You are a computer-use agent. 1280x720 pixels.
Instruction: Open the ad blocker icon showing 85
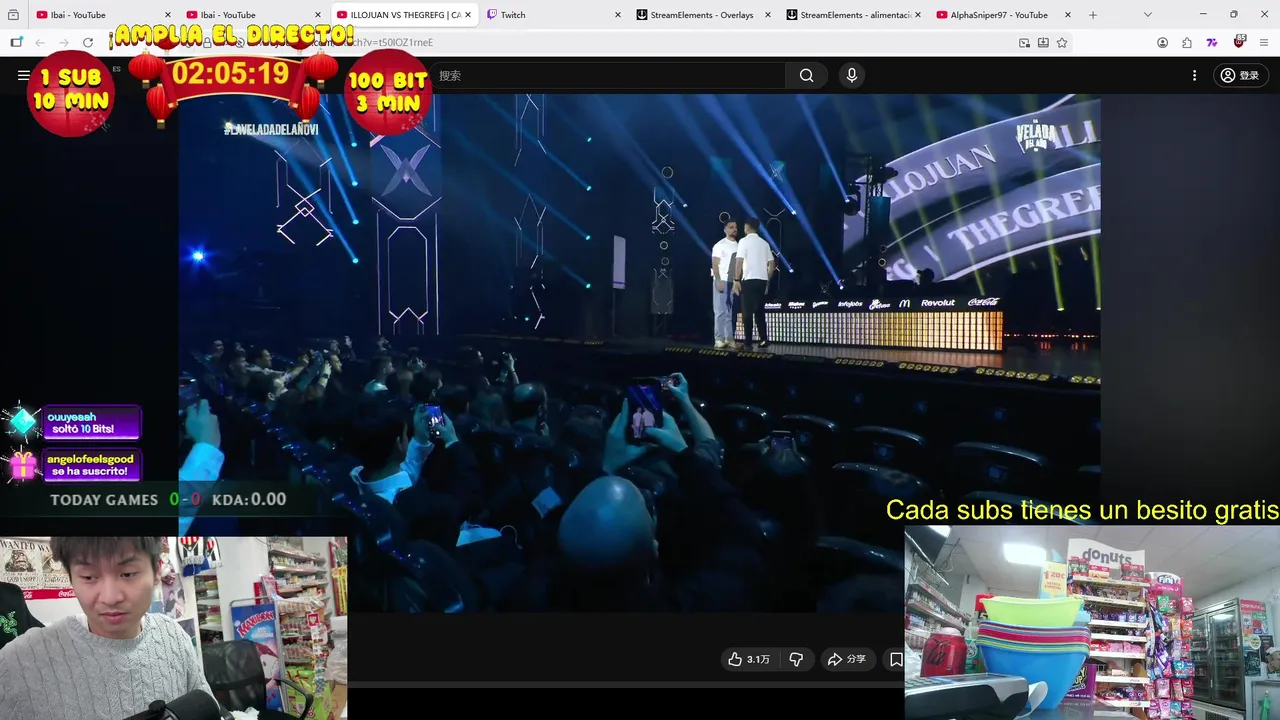pos(1239,42)
